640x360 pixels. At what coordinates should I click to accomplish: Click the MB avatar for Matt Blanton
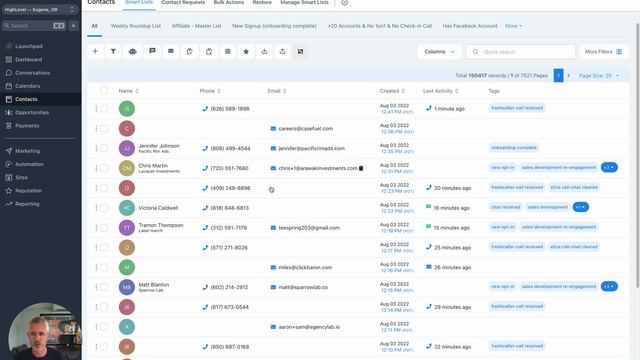coord(127,287)
